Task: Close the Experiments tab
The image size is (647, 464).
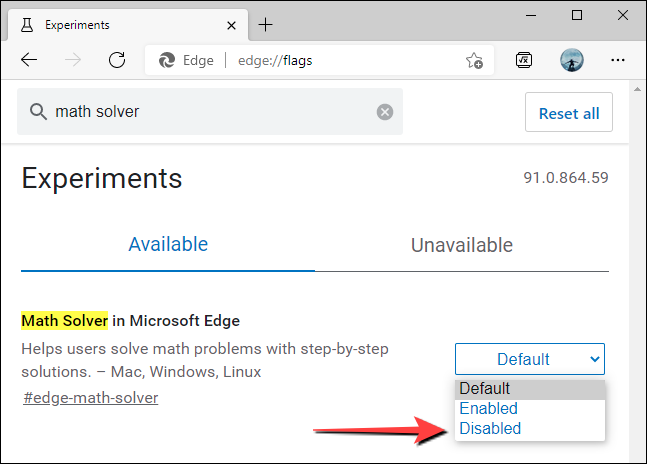Action: (230, 25)
